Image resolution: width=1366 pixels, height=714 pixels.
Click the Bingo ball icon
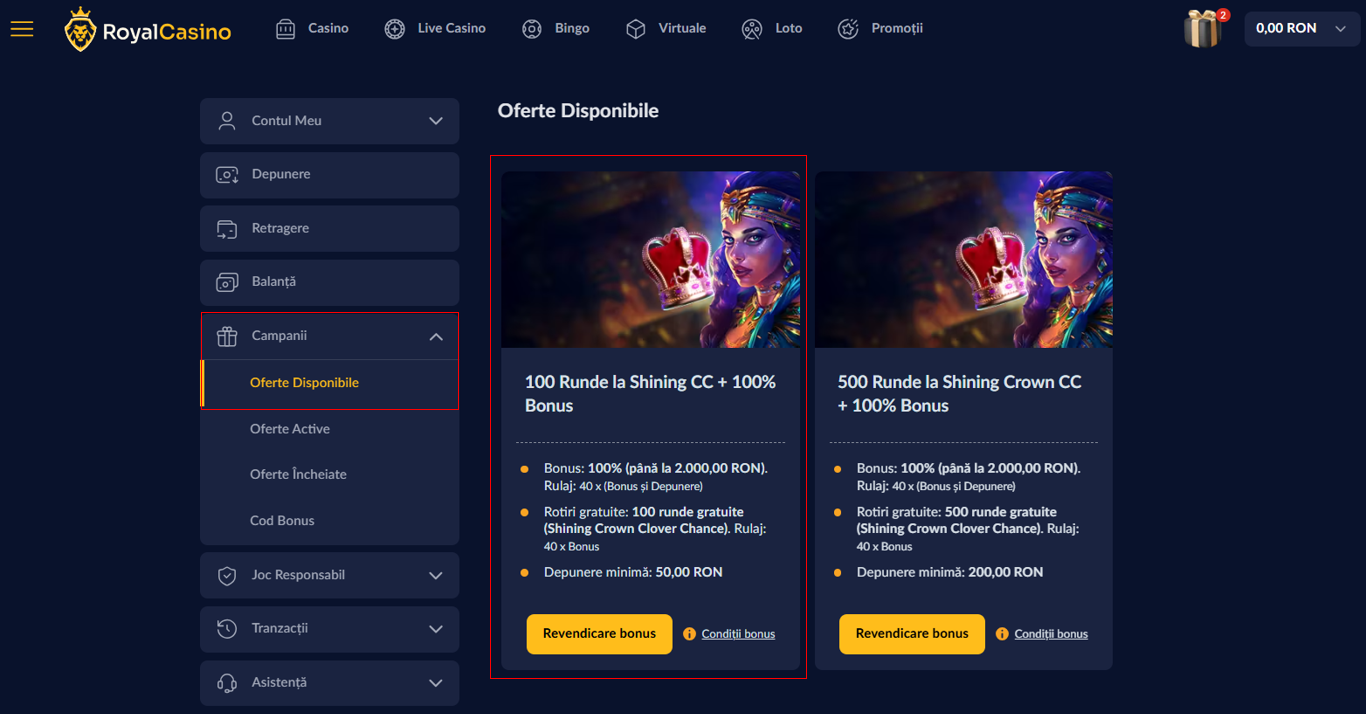point(532,29)
